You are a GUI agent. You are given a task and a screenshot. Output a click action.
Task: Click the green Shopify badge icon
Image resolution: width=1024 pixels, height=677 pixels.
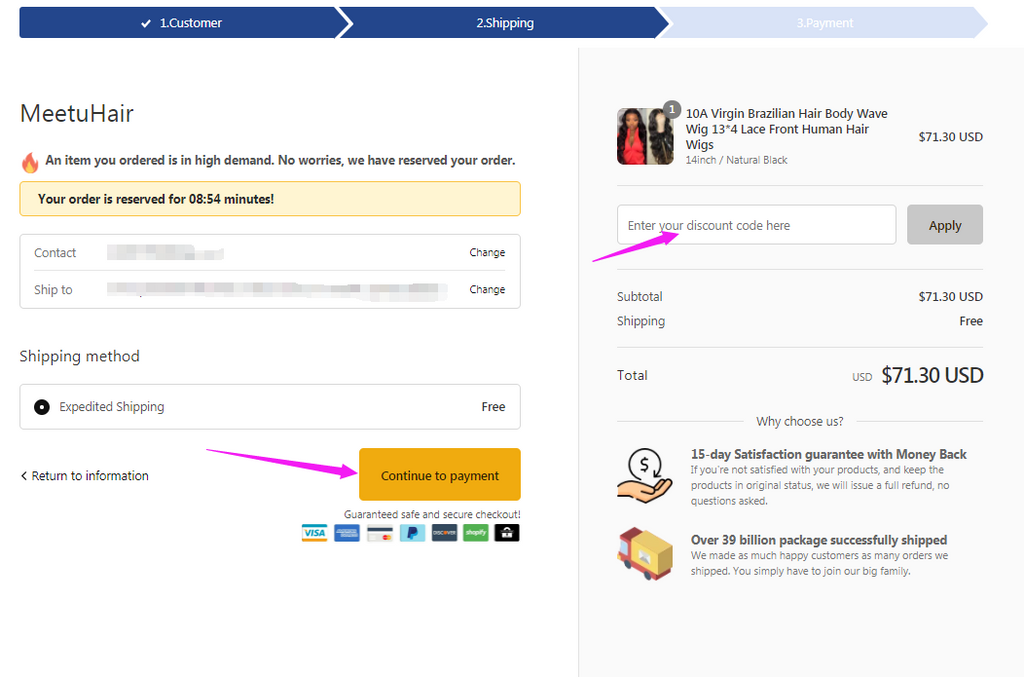click(476, 533)
